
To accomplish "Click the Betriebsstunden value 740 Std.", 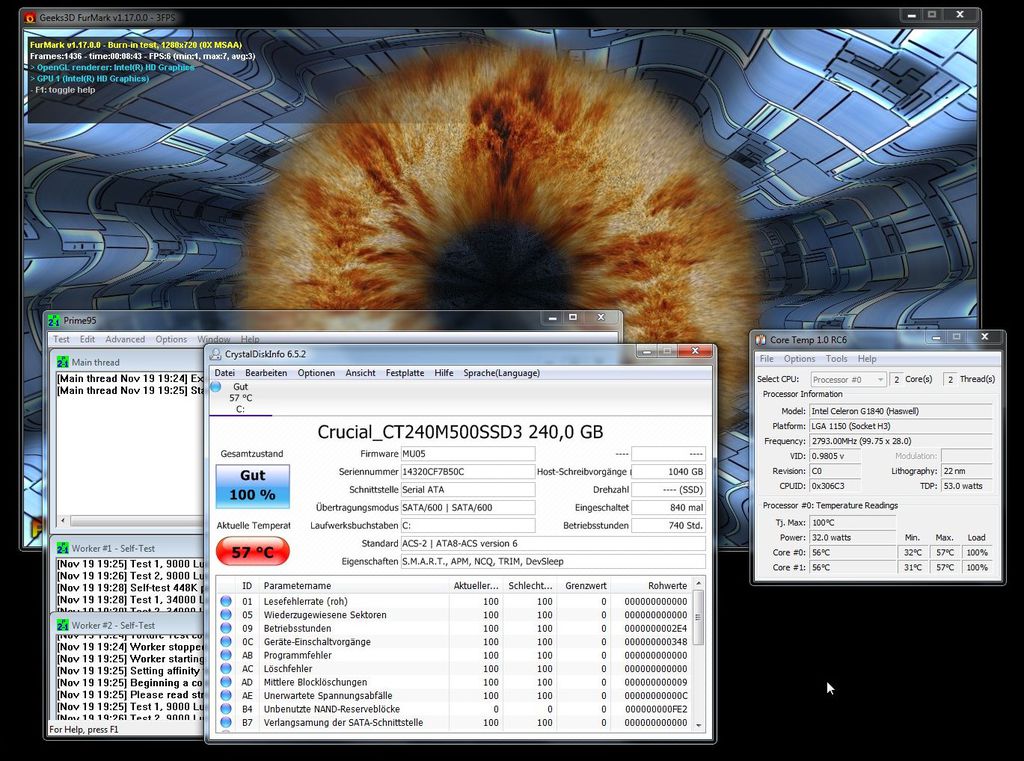I will pos(669,525).
